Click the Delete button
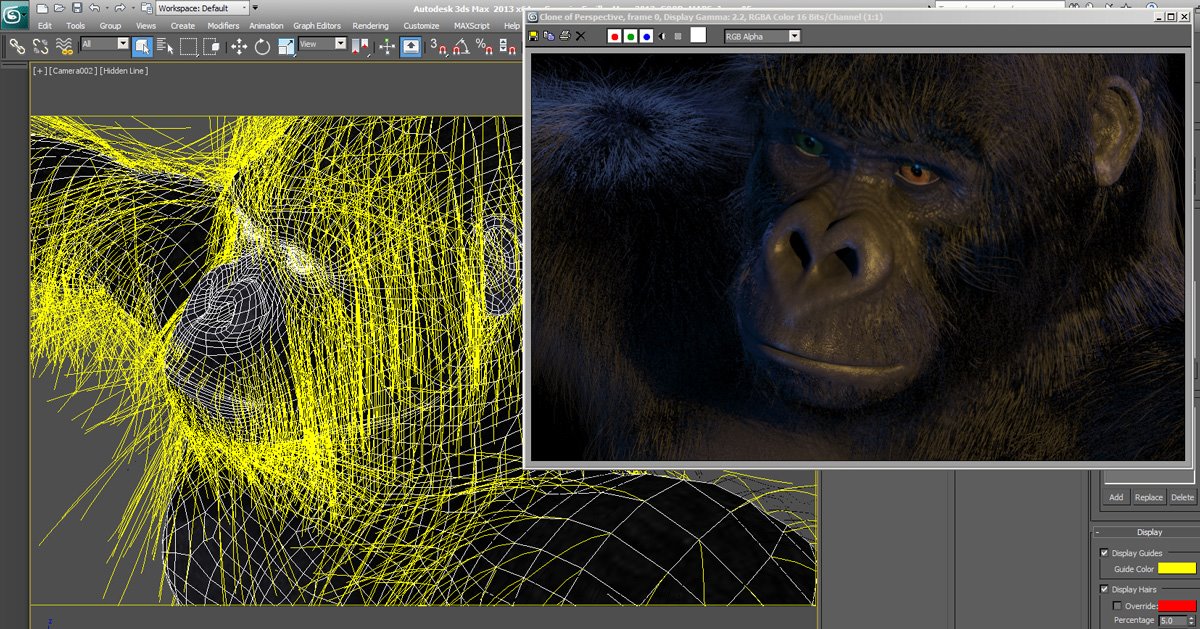The image size is (1200, 629). 1183,497
